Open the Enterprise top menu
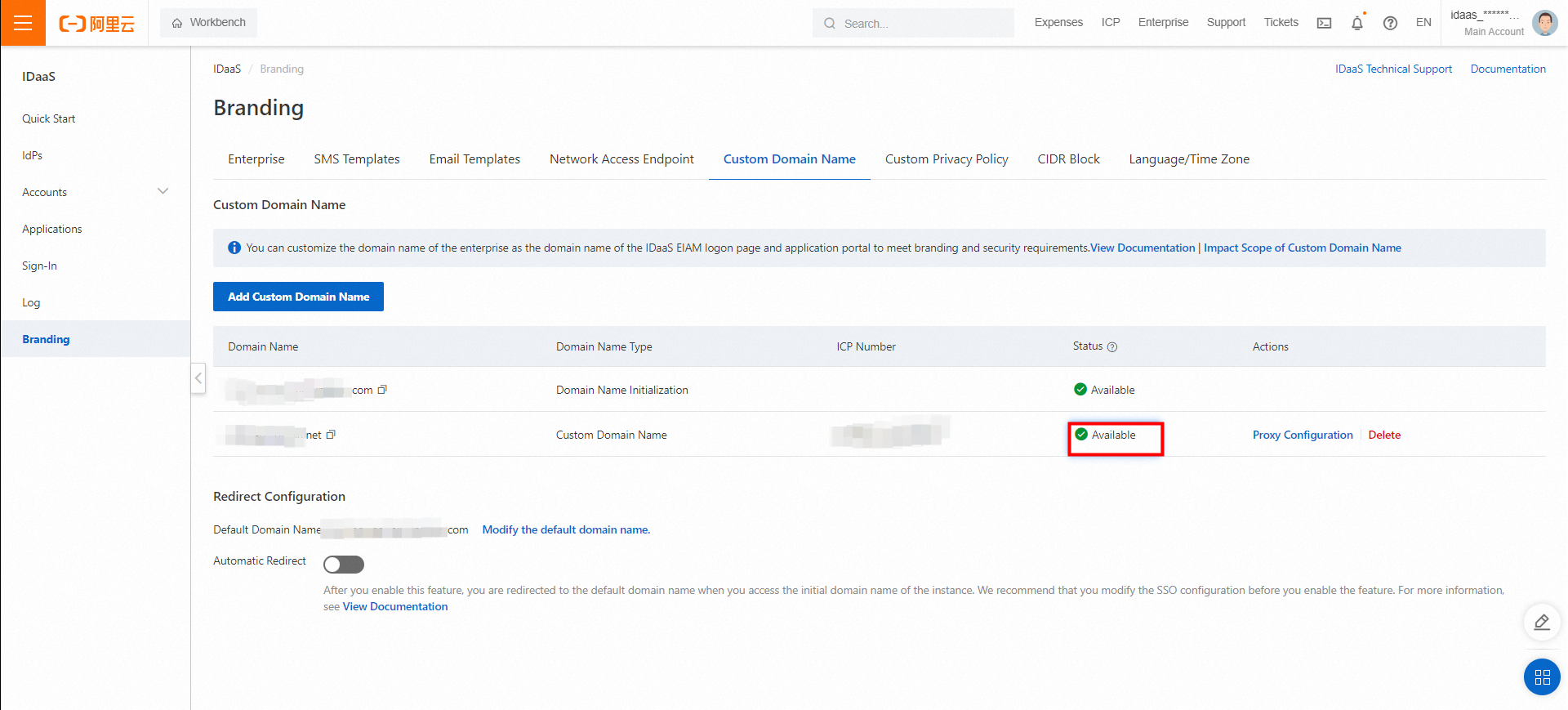 click(1163, 22)
